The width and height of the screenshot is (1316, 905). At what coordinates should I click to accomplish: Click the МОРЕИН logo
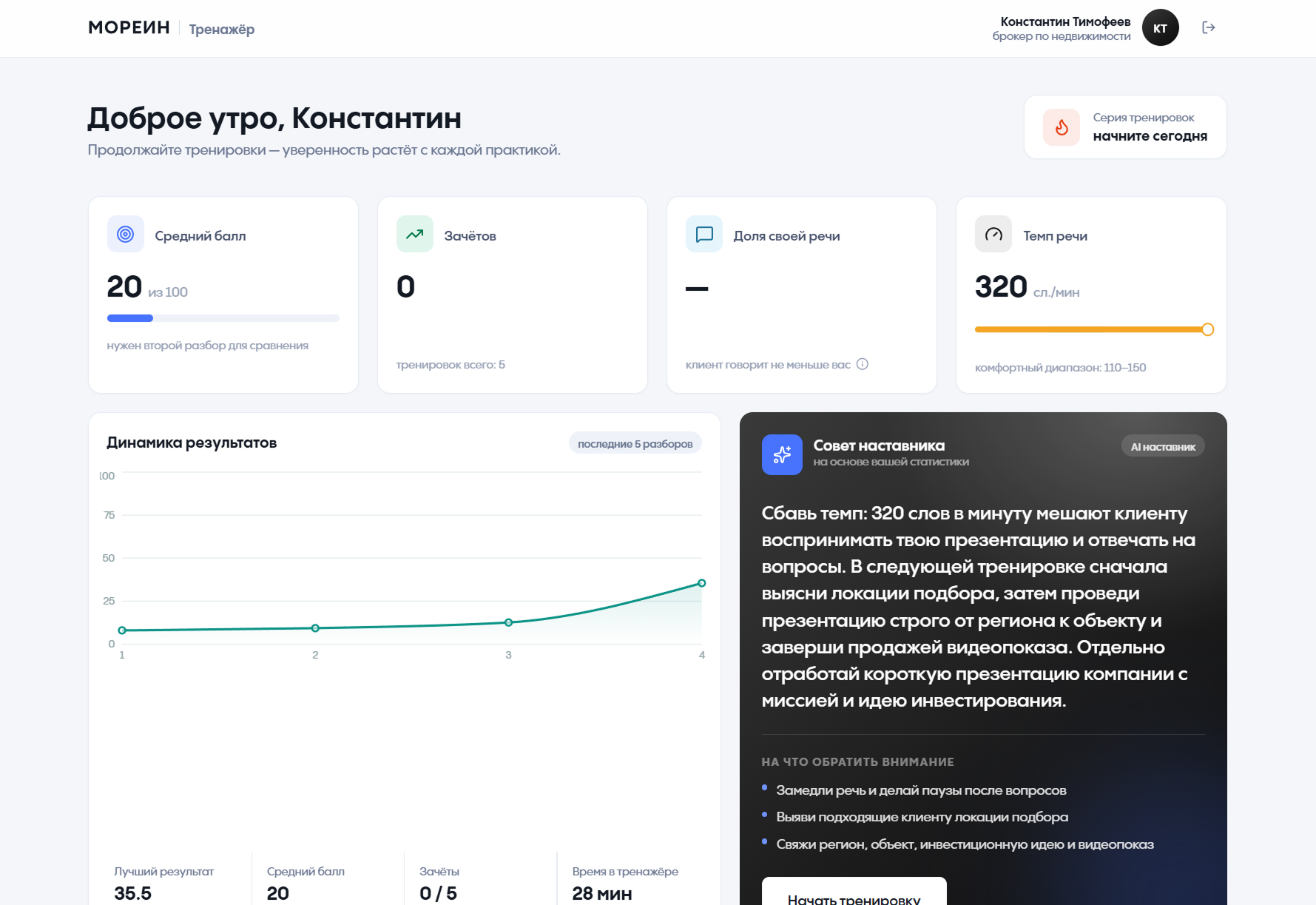129,27
